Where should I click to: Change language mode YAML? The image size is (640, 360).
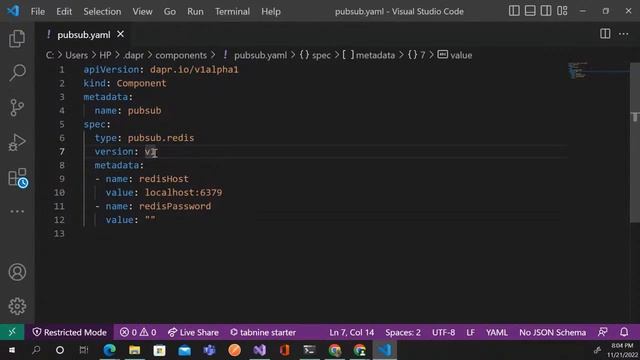click(497, 332)
